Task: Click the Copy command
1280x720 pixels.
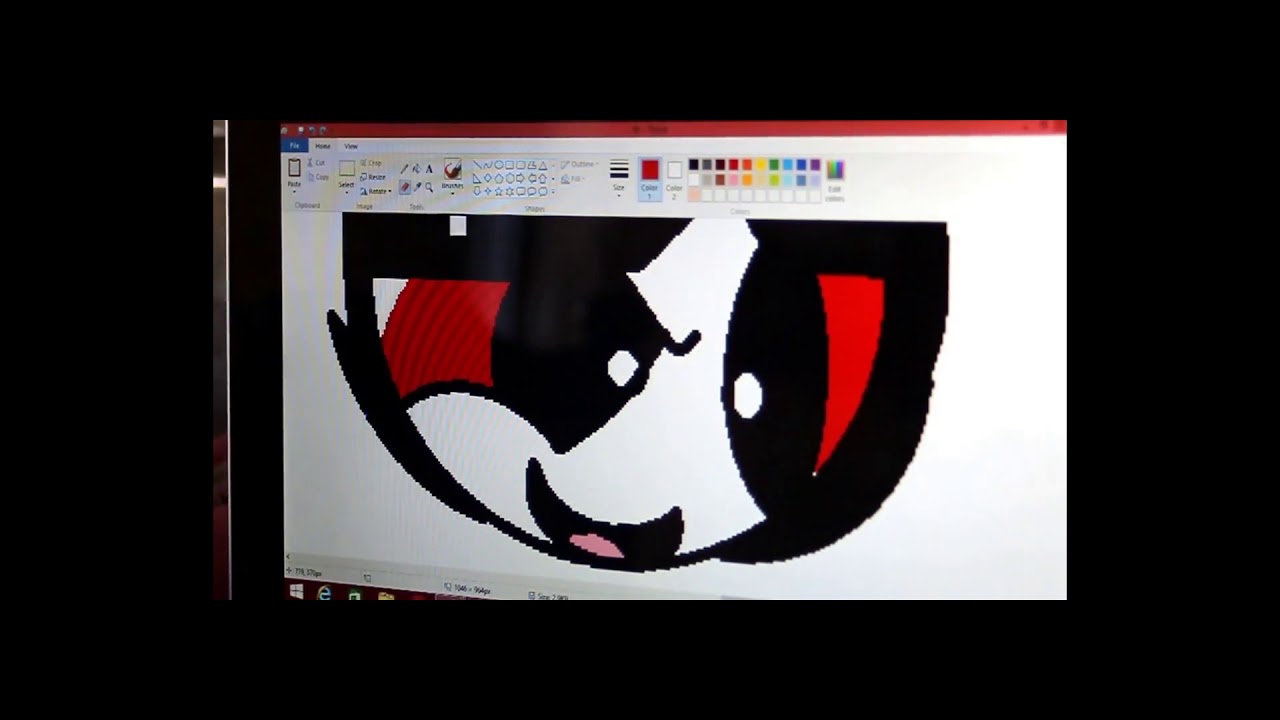Action: (318, 177)
